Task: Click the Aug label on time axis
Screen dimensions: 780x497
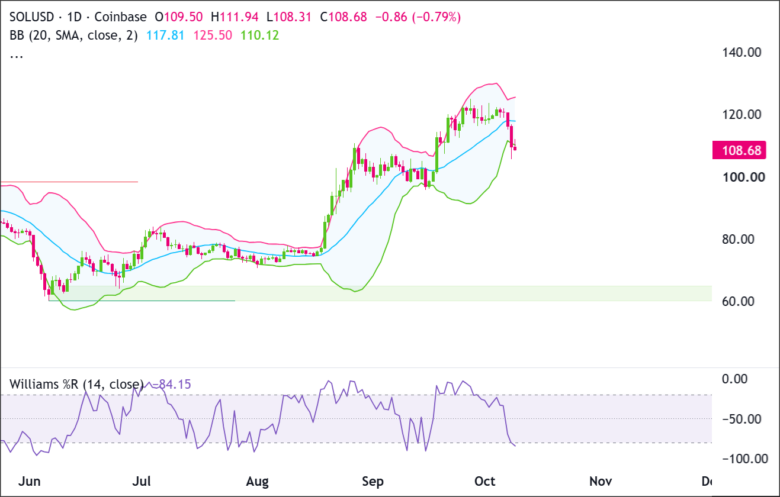Action: click(258, 482)
